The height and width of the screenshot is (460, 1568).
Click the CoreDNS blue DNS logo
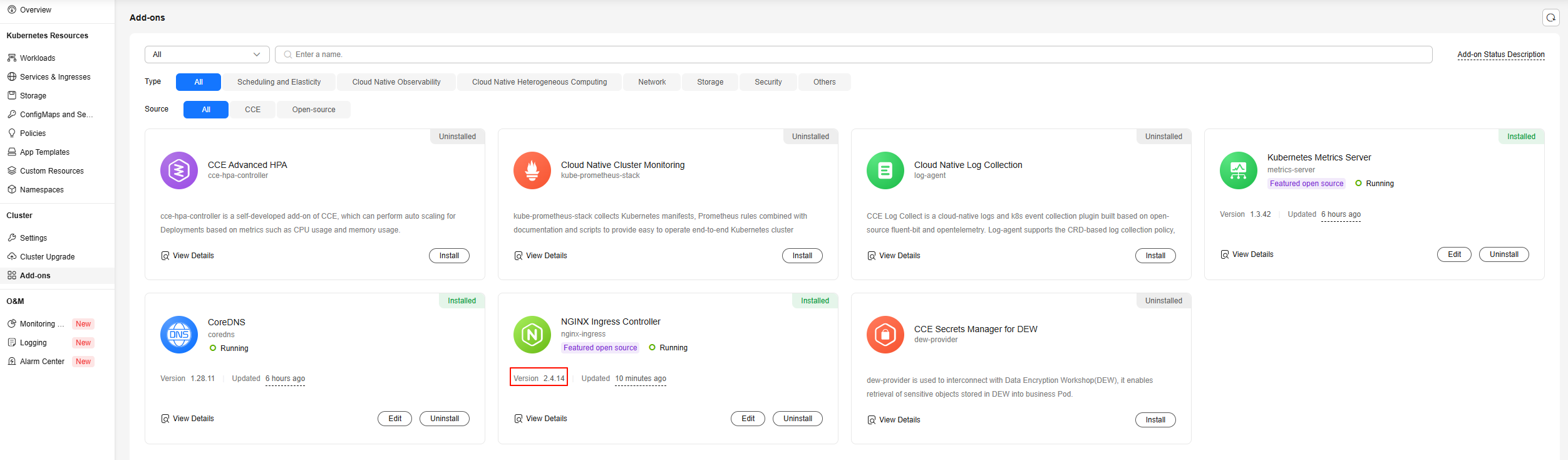coord(179,335)
